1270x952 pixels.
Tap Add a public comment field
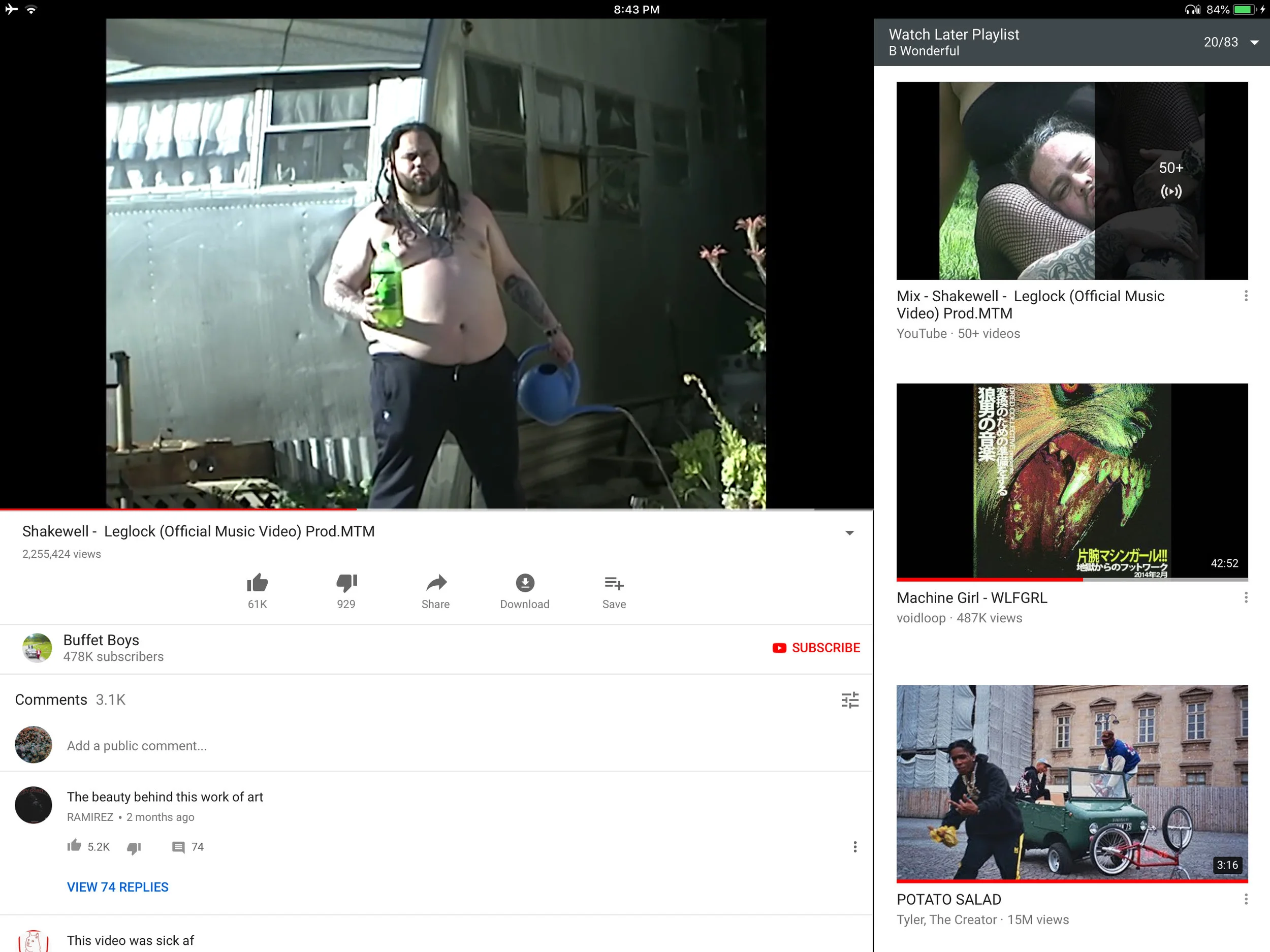pyautogui.click(x=137, y=746)
